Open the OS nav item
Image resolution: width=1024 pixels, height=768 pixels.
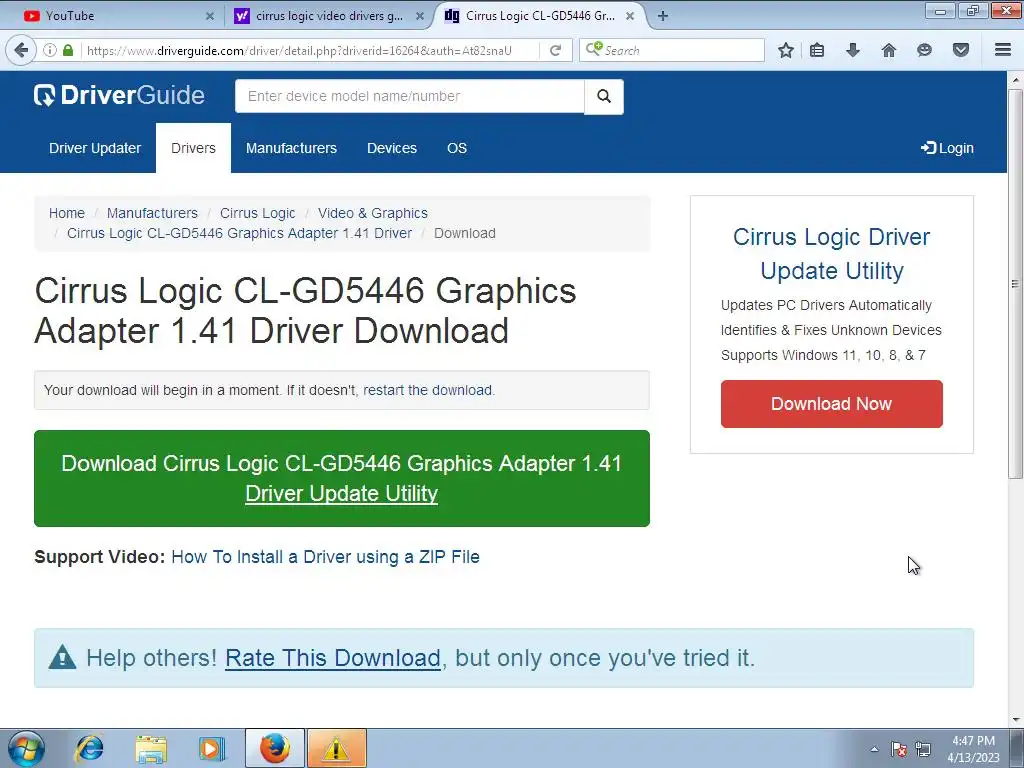[x=457, y=148]
